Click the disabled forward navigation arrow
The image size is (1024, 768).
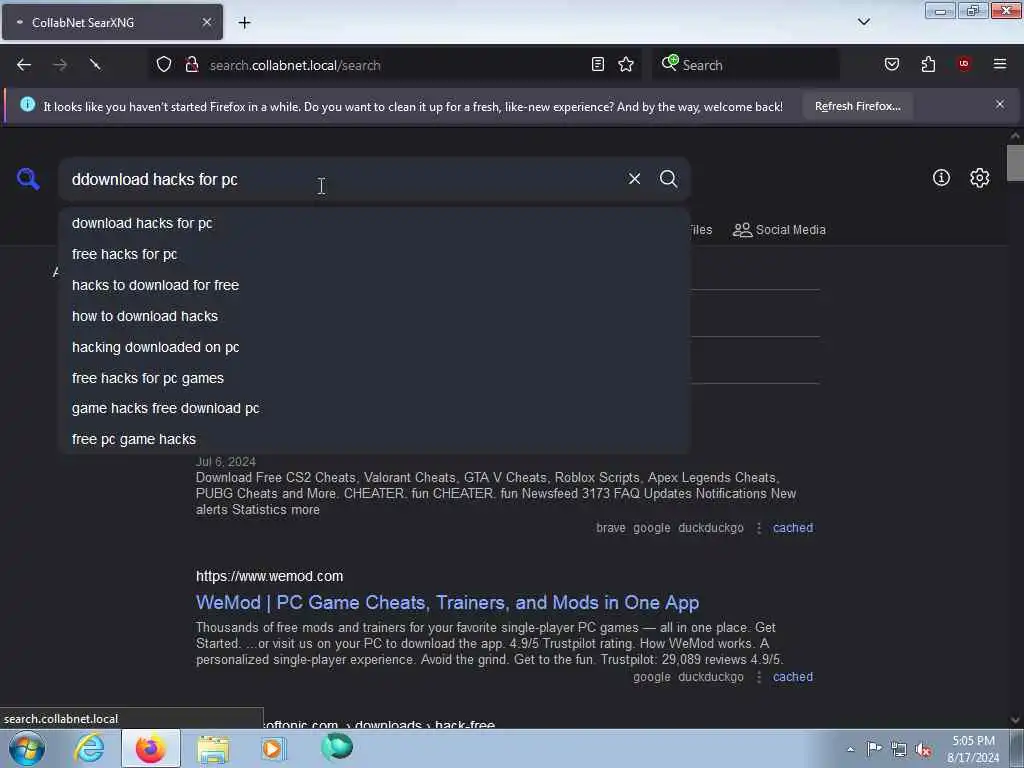(x=60, y=65)
